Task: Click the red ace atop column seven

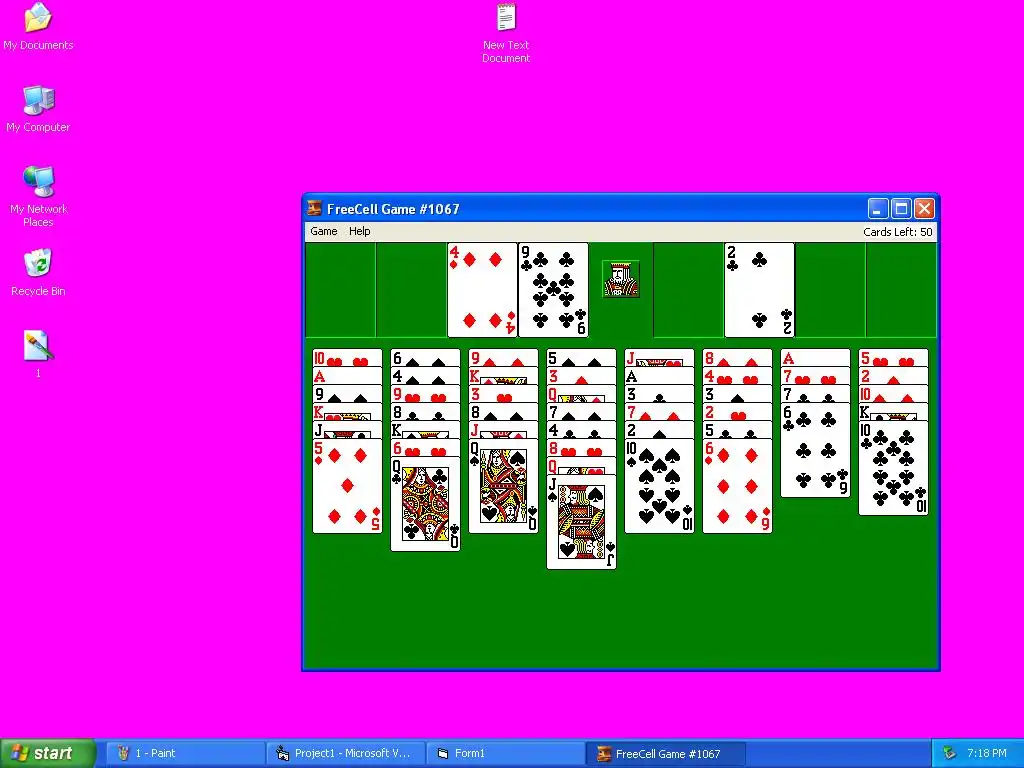Action: point(815,358)
